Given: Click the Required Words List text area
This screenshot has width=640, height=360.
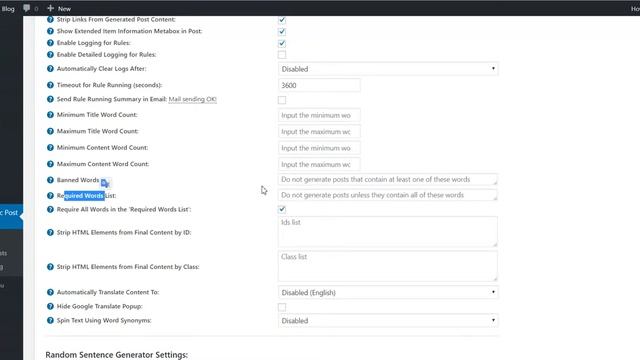Looking at the screenshot, I should (388, 195).
